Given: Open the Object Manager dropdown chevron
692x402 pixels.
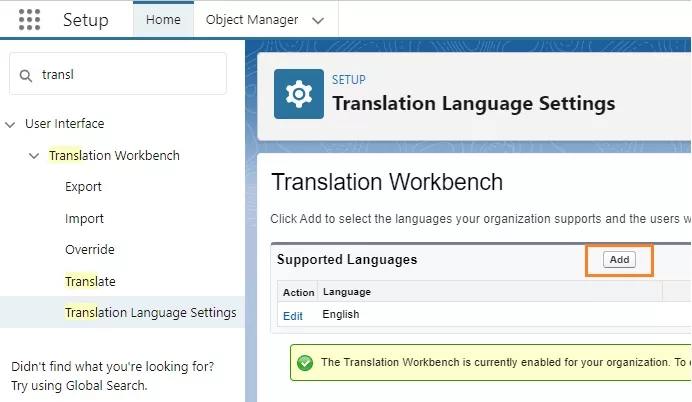Looking at the screenshot, I should (x=318, y=20).
